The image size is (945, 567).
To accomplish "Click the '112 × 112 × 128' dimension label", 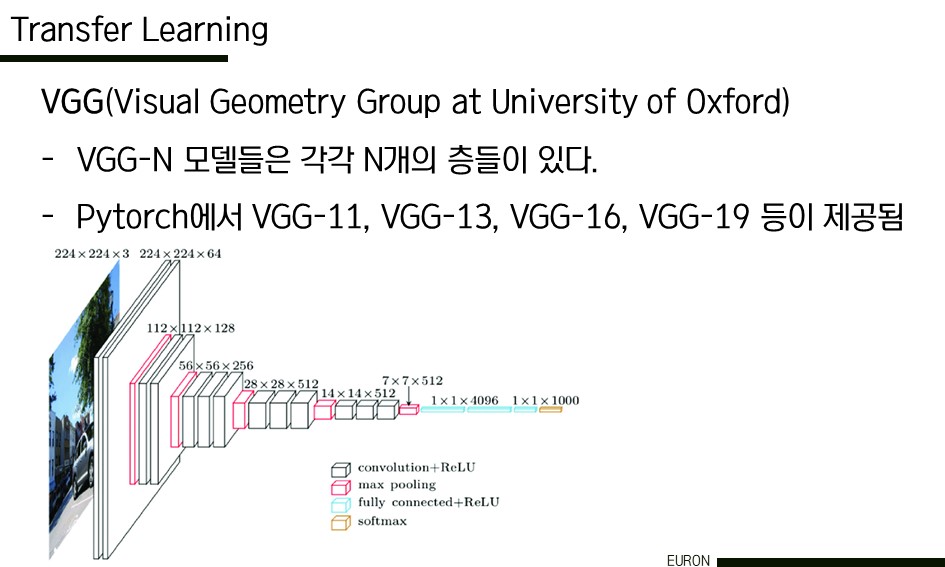I will click(x=190, y=328).
